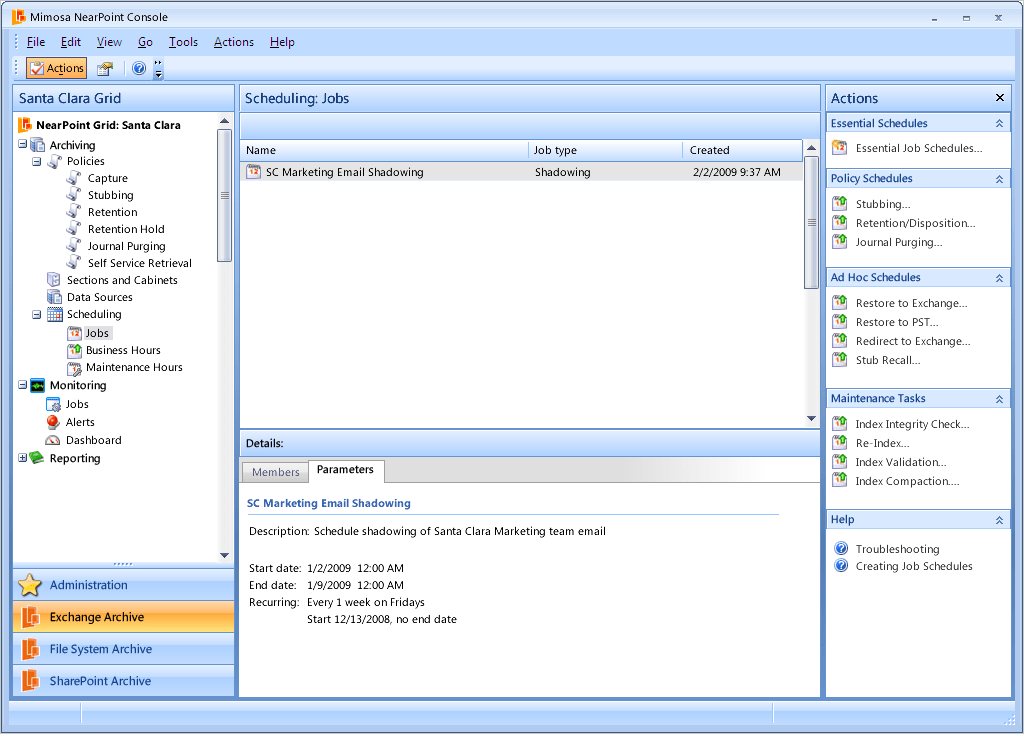Viewport: 1024px width, 734px height.
Task: Open the Actions menu
Action: pyautogui.click(x=234, y=42)
